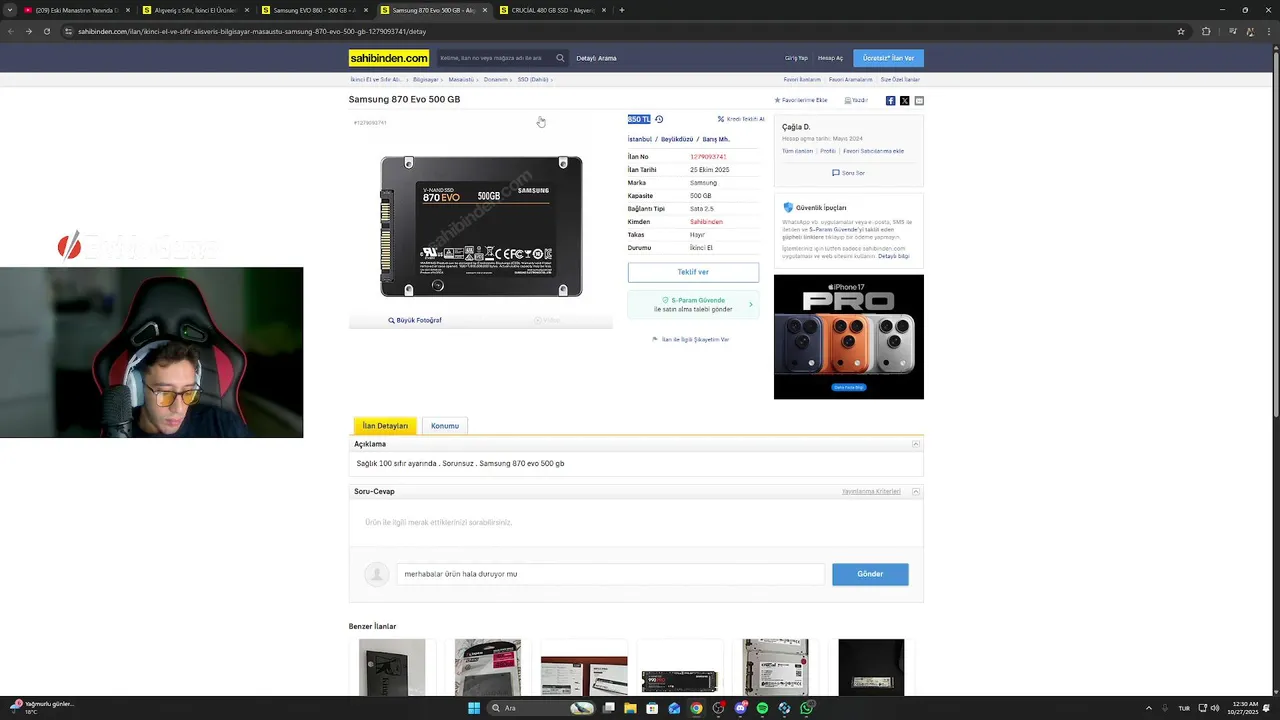The width and height of the screenshot is (1280, 720).
Task: Collapse the Açıklama section
Action: pos(915,444)
